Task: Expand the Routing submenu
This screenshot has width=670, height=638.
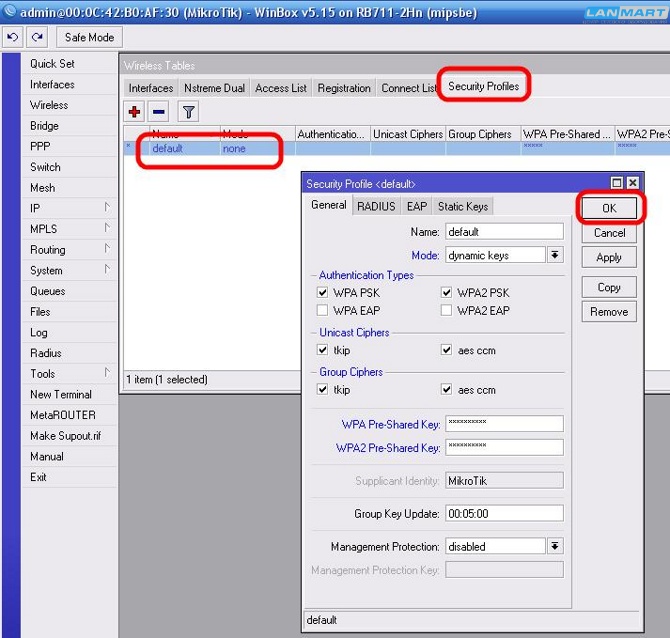Action: pyautogui.click(x=107, y=249)
